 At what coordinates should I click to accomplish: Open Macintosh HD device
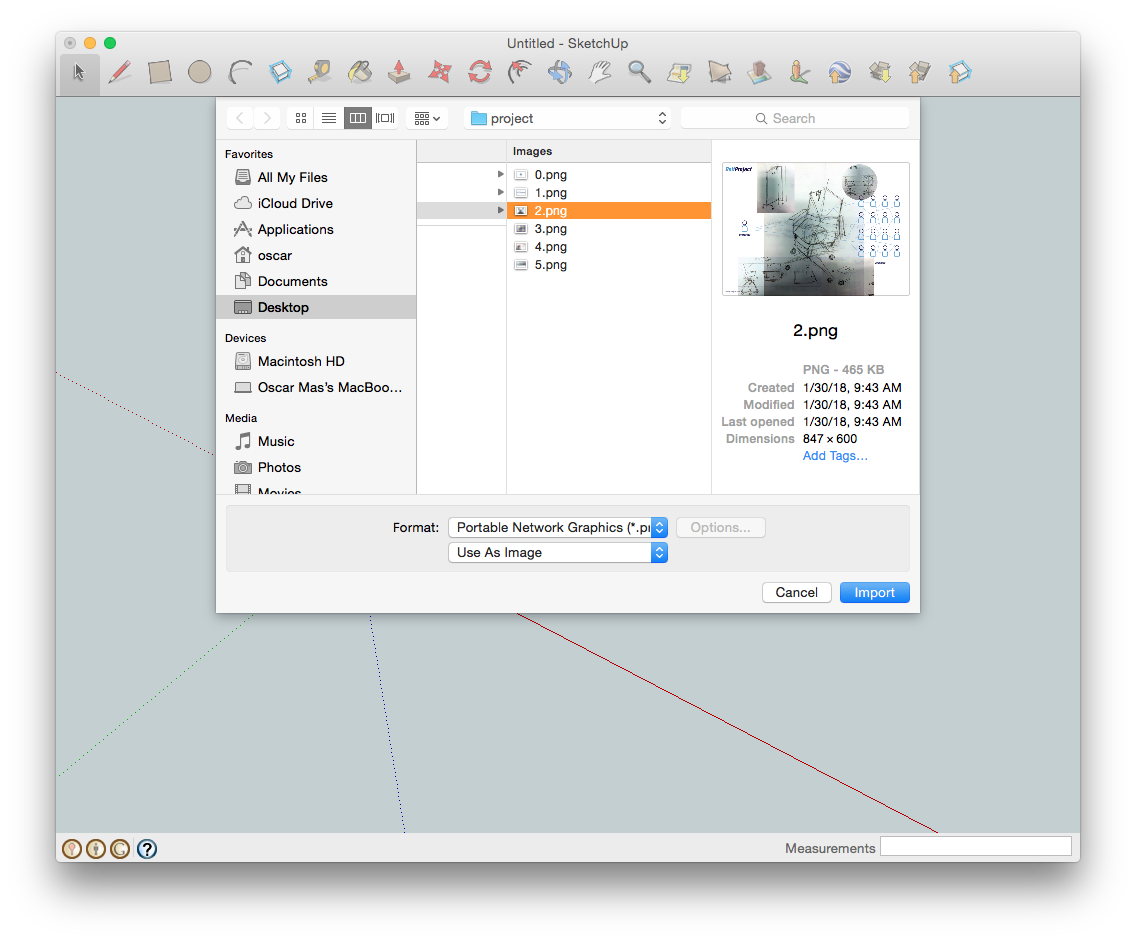(x=316, y=362)
